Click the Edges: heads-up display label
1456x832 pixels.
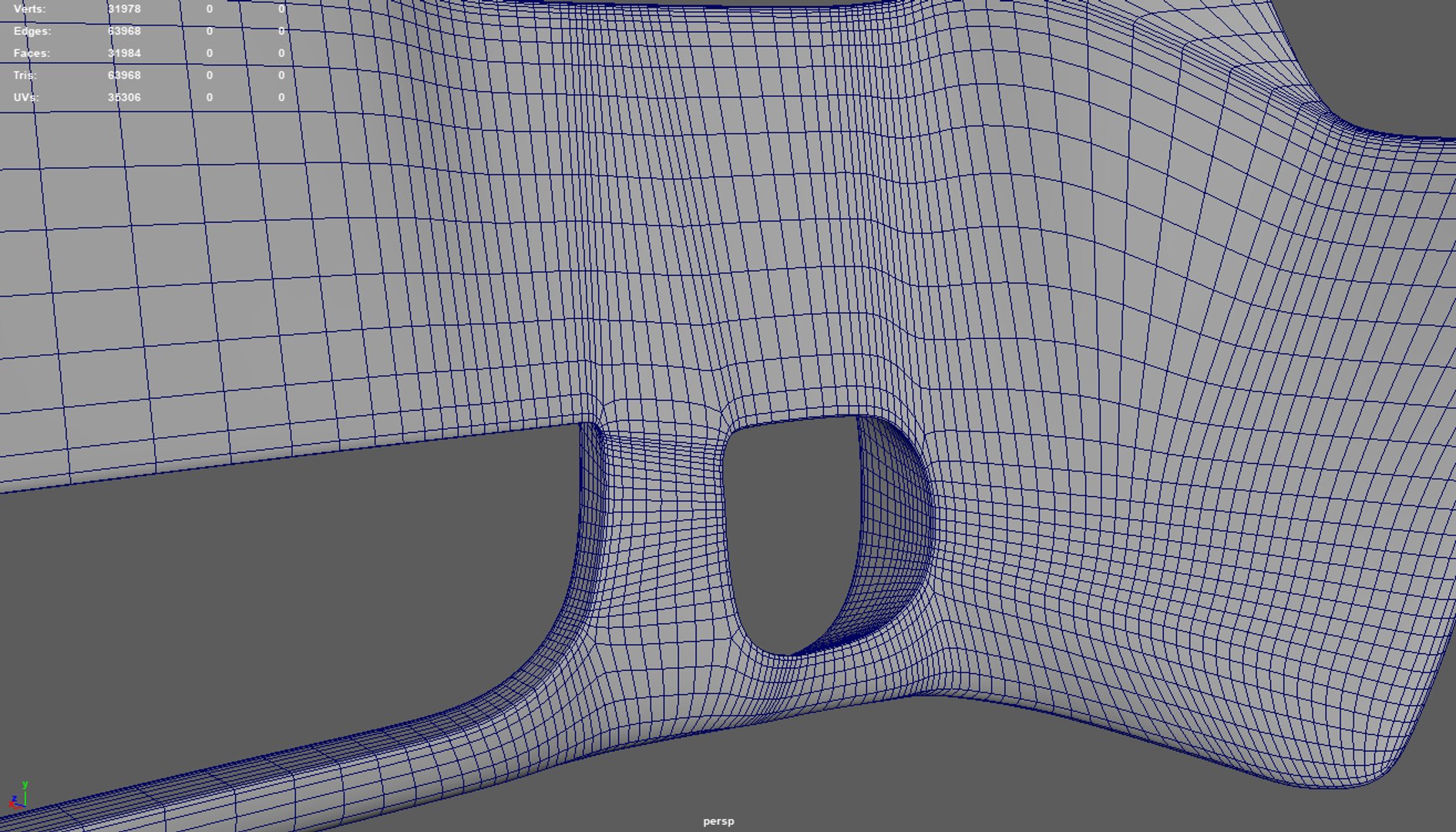click(32, 32)
